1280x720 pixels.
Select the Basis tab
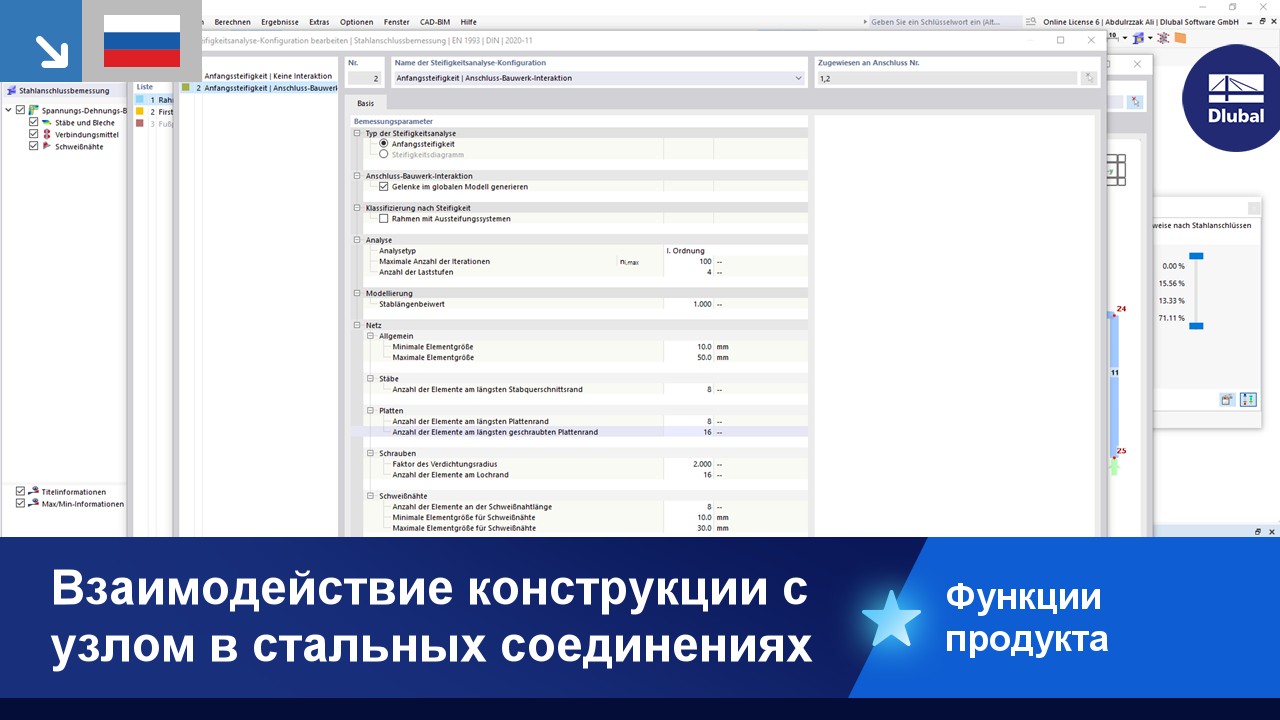pos(366,103)
